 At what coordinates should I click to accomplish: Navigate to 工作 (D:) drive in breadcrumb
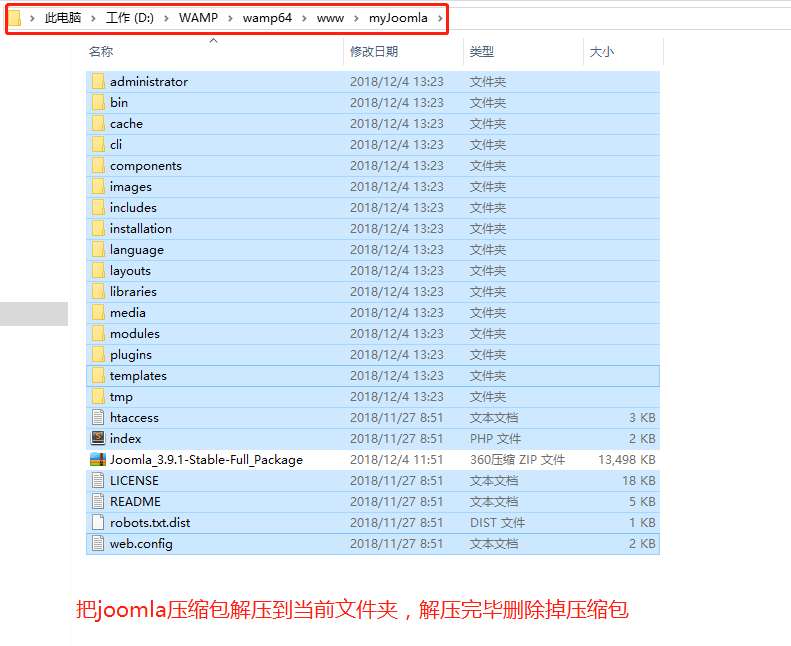click(x=130, y=18)
